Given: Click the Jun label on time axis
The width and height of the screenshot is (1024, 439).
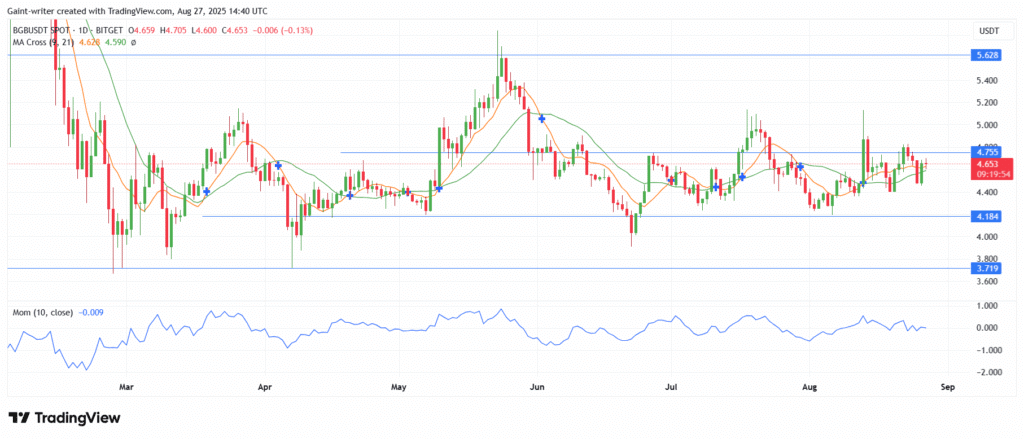Looking at the screenshot, I should pyautogui.click(x=537, y=387).
